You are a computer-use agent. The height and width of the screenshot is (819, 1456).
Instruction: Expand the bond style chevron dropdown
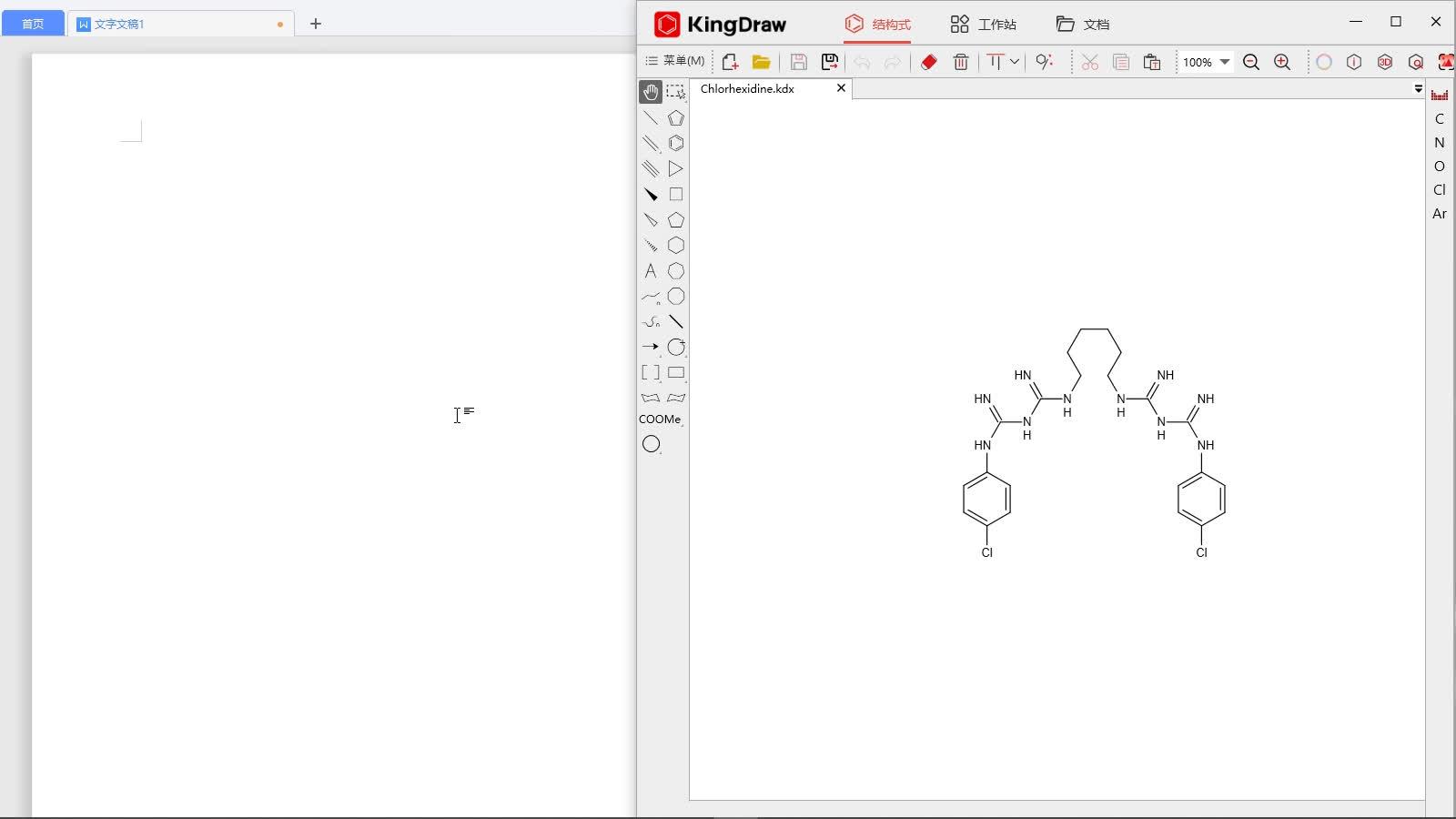tap(1016, 62)
